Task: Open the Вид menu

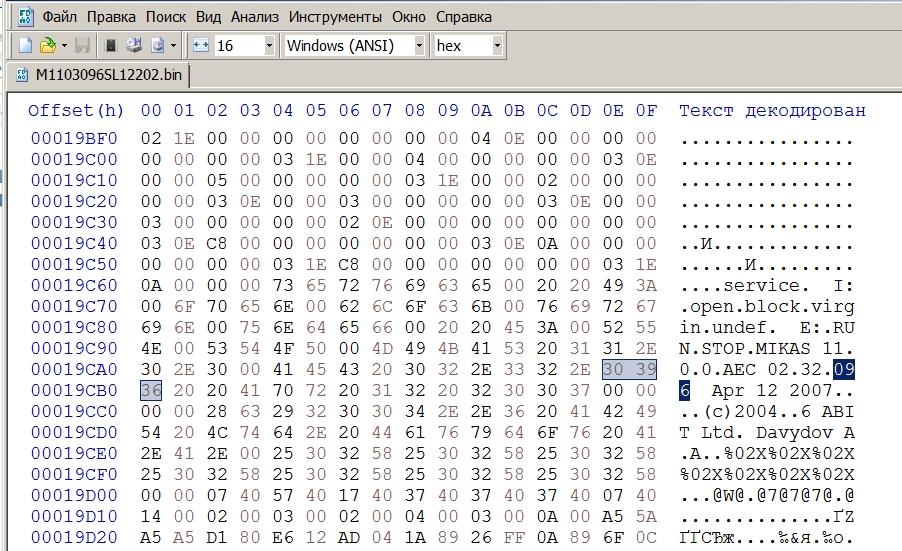Action: (x=208, y=17)
